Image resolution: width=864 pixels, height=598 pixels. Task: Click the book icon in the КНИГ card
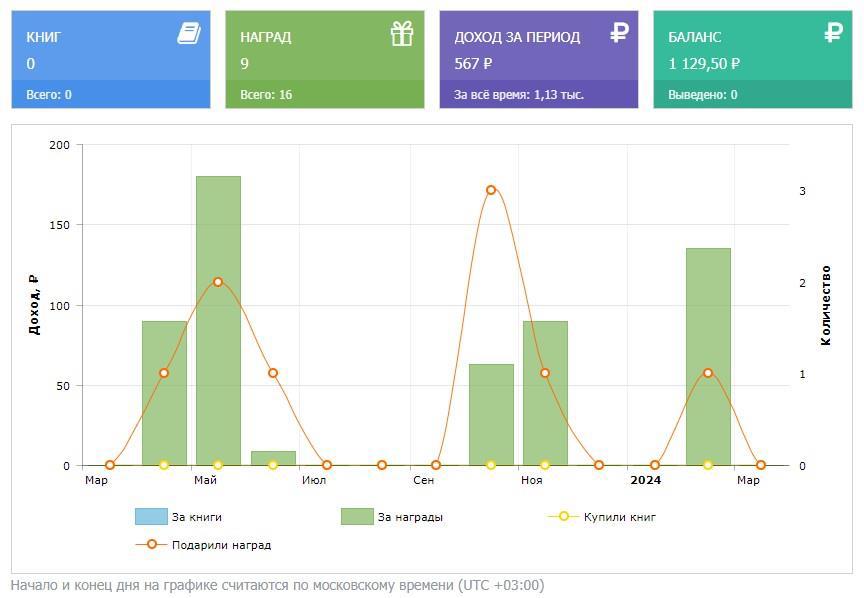189,34
